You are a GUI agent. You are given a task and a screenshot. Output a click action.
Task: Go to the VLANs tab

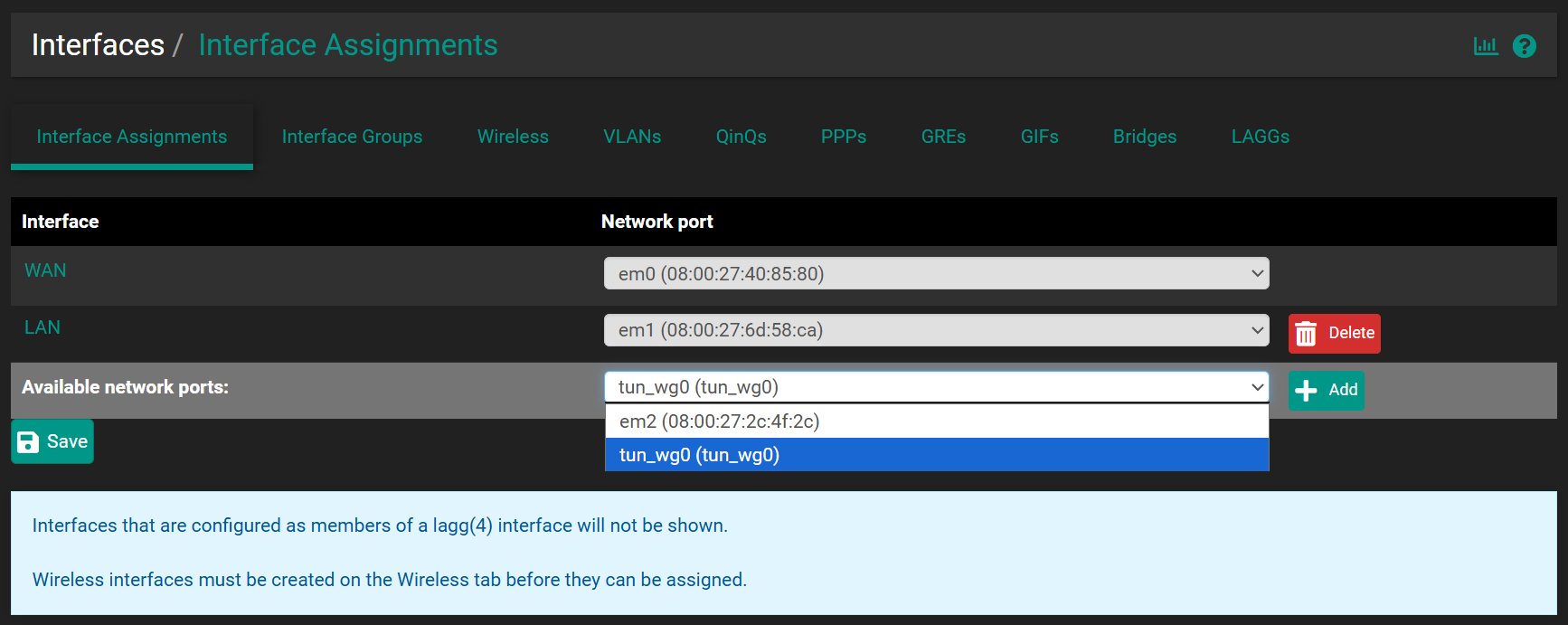tap(632, 137)
